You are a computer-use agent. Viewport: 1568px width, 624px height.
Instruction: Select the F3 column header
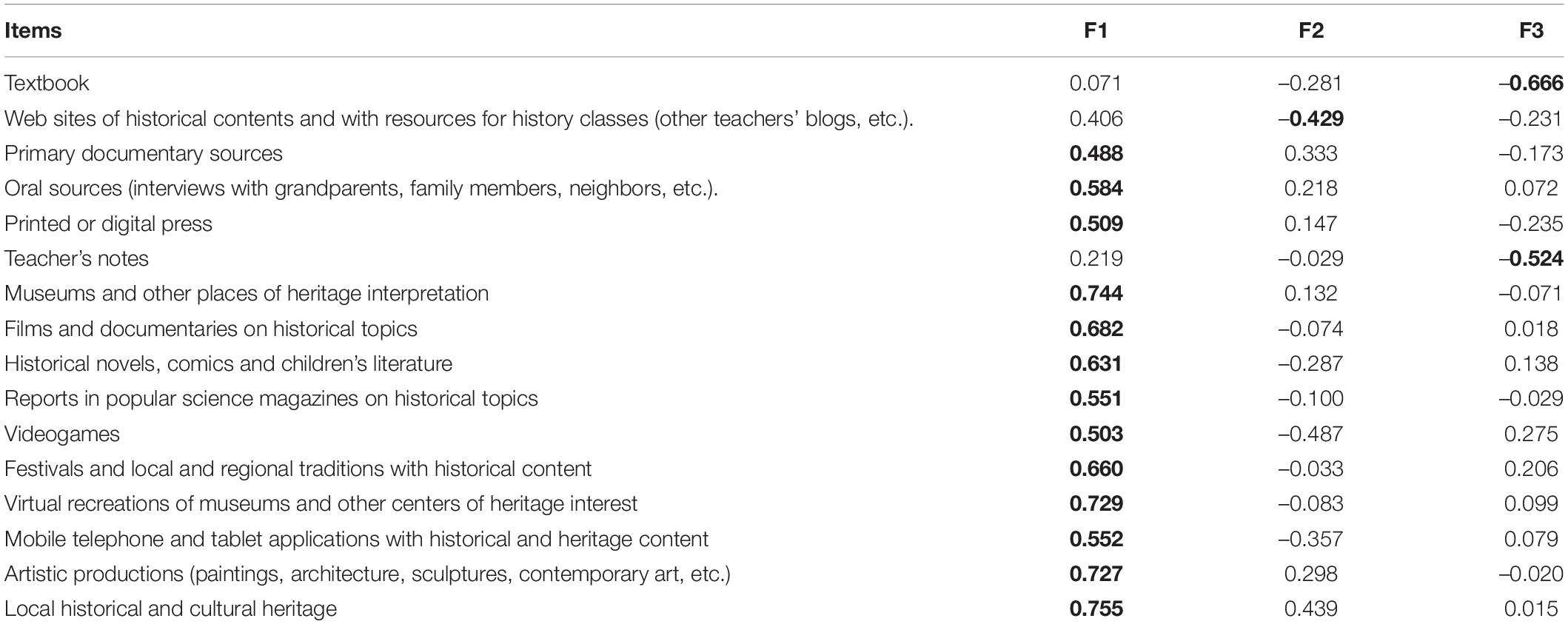click(x=1531, y=31)
